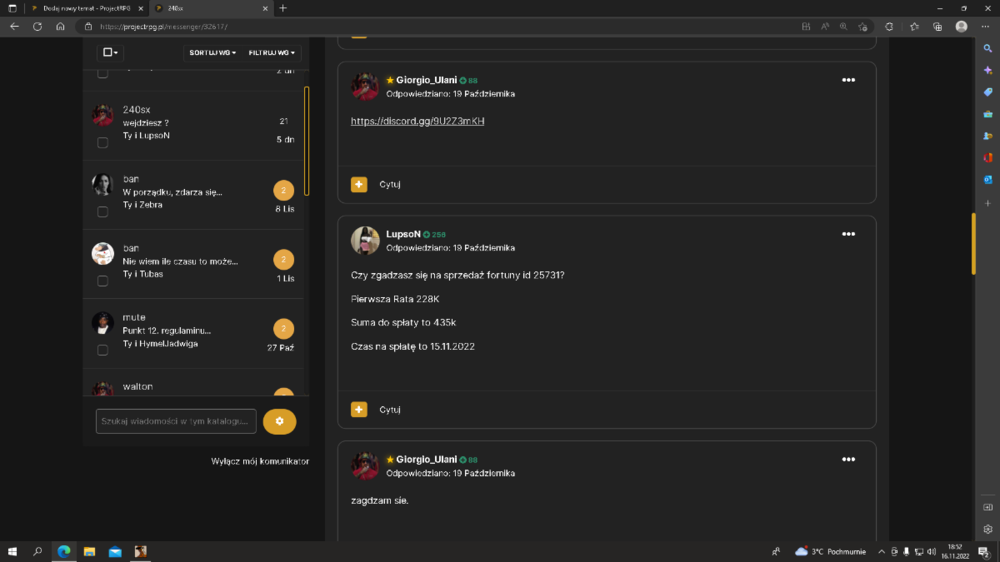The width and height of the screenshot is (1000, 562).
Task: Add page to favorites star icon
Action: pyautogui.click(x=863, y=27)
